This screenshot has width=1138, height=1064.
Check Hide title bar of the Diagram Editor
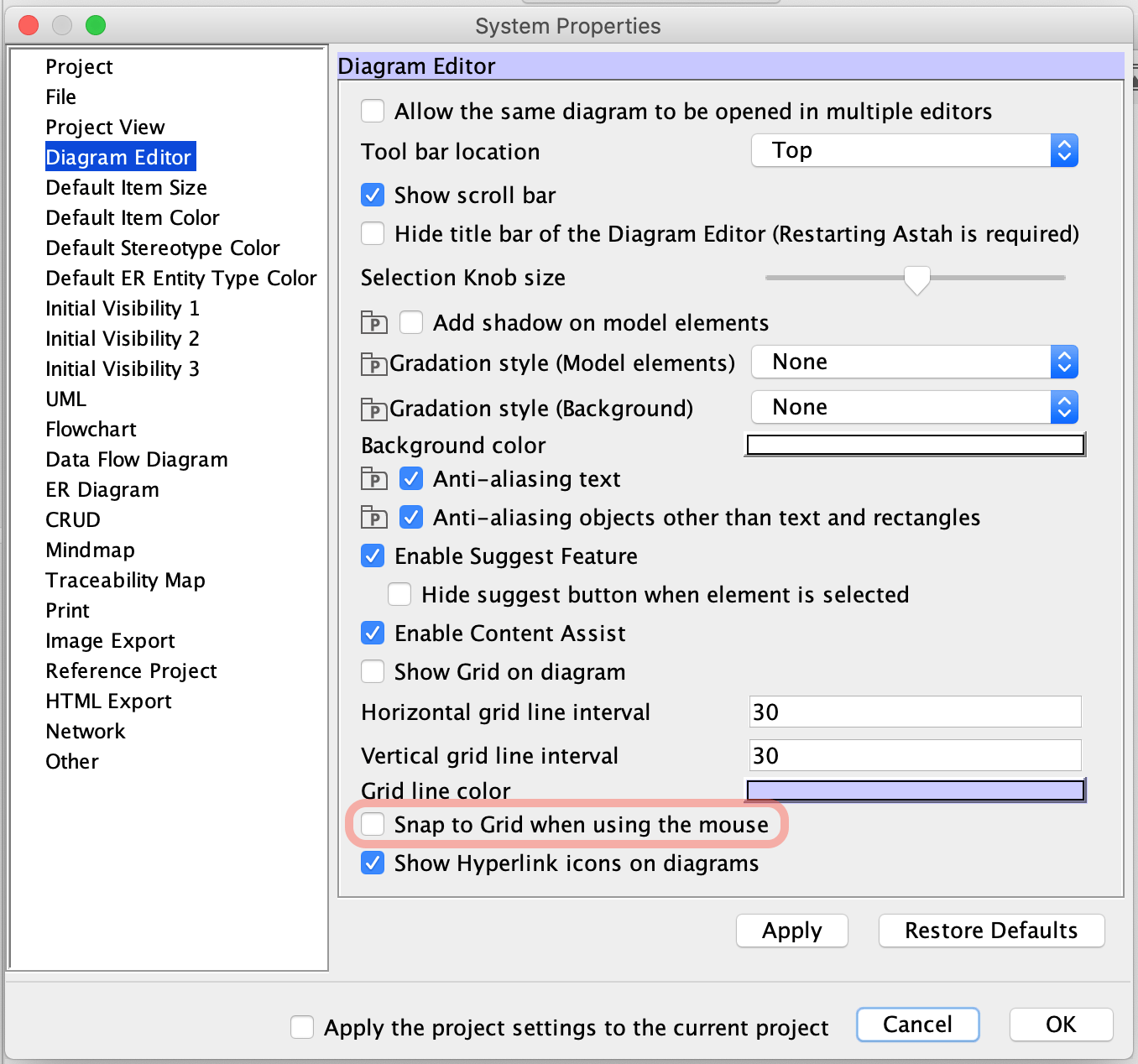(372, 233)
